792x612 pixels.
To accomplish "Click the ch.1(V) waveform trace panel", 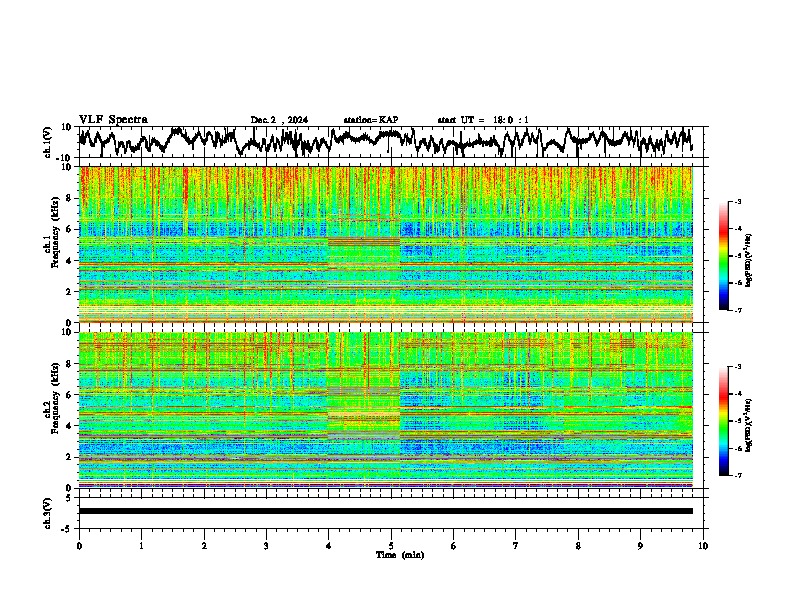I will [x=391, y=142].
